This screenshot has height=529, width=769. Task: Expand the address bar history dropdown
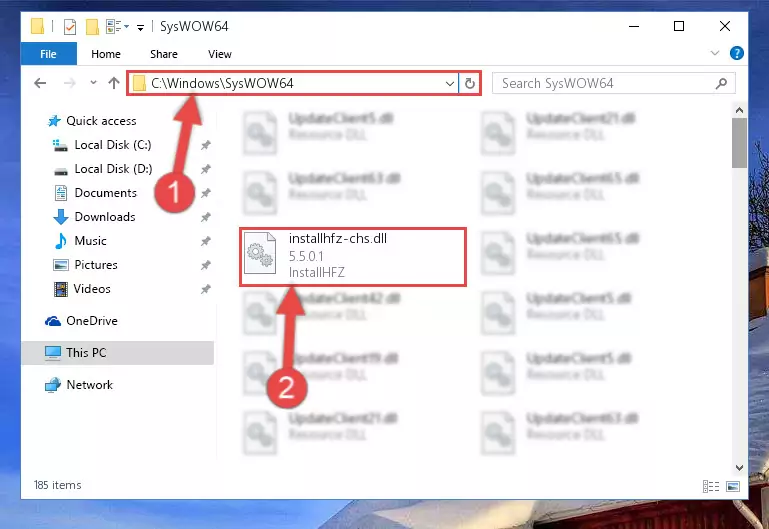449,83
